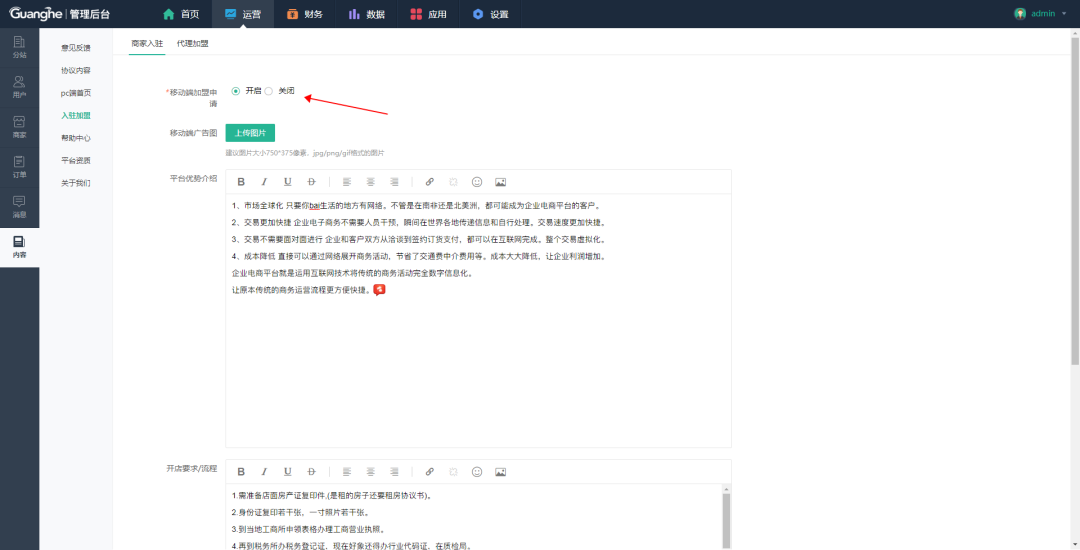
Task: Click Strikethrough in 开店要求/流程 editor
Action: coord(311,472)
